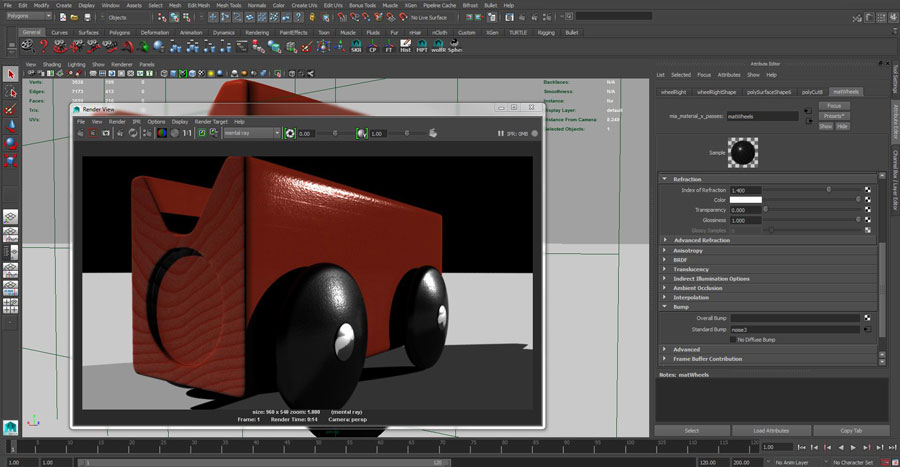Click map button for Refraction Color
Image resolution: width=900 pixels, height=467 pixels.
(867, 200)
